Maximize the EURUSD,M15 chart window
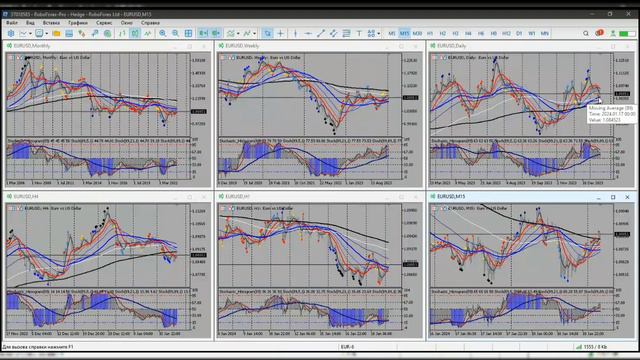 point(613,197)
